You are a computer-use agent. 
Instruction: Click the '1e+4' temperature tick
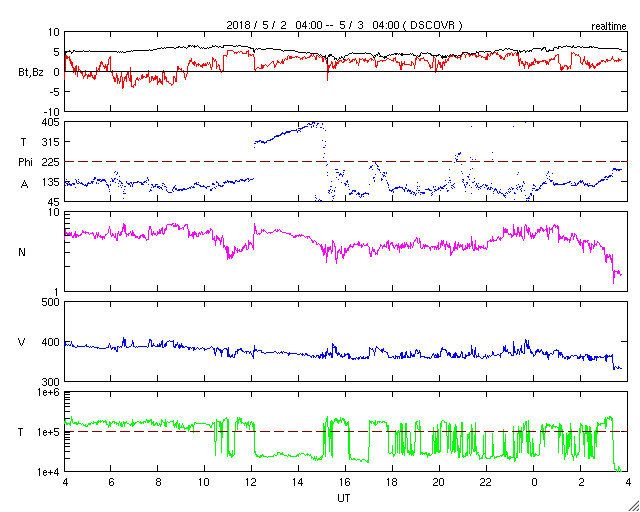point(50,472)
